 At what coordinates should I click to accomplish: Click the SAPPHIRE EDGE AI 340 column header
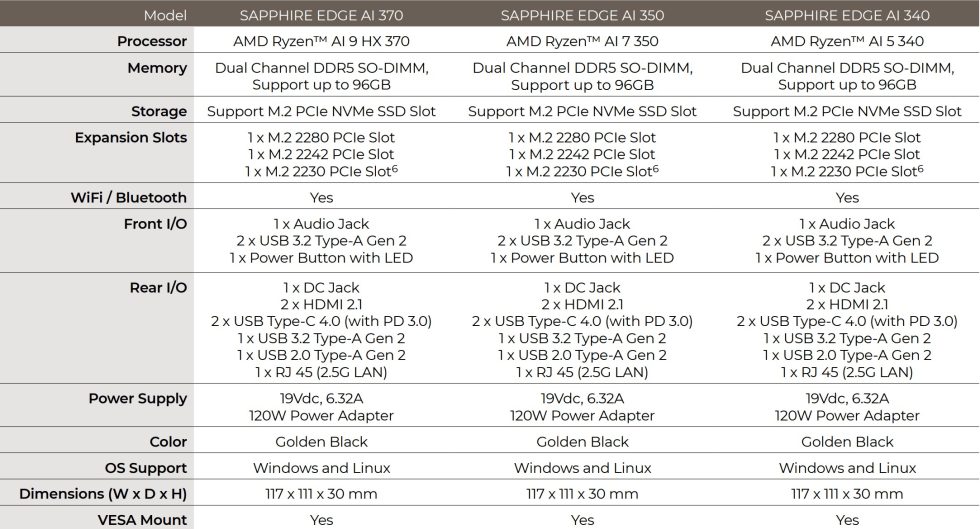847,15
